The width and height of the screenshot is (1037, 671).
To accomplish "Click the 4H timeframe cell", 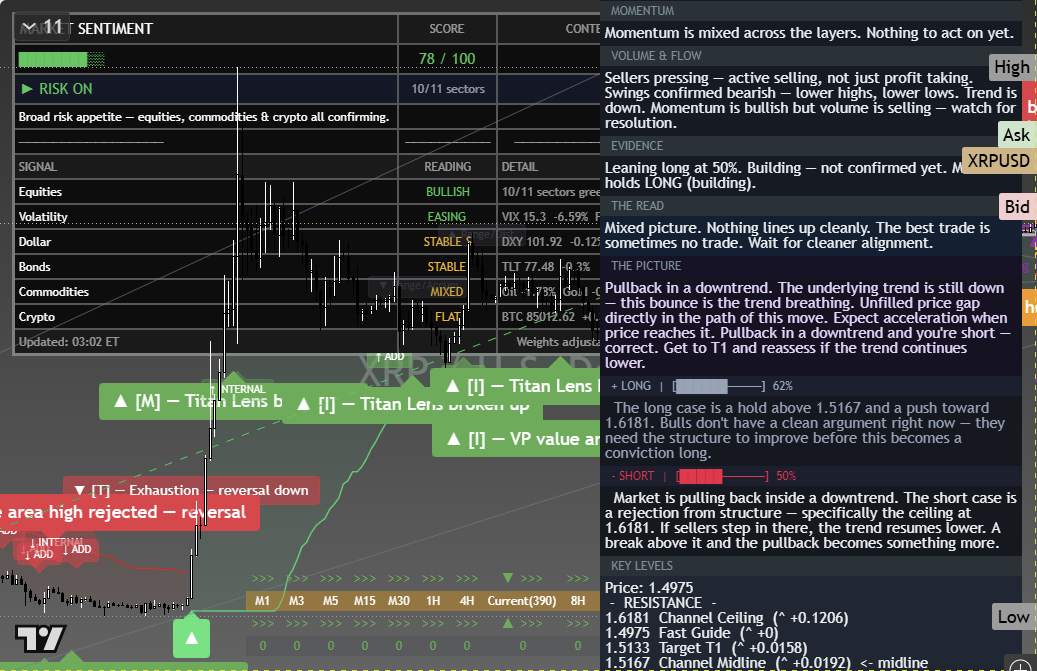I will [467, 601].
